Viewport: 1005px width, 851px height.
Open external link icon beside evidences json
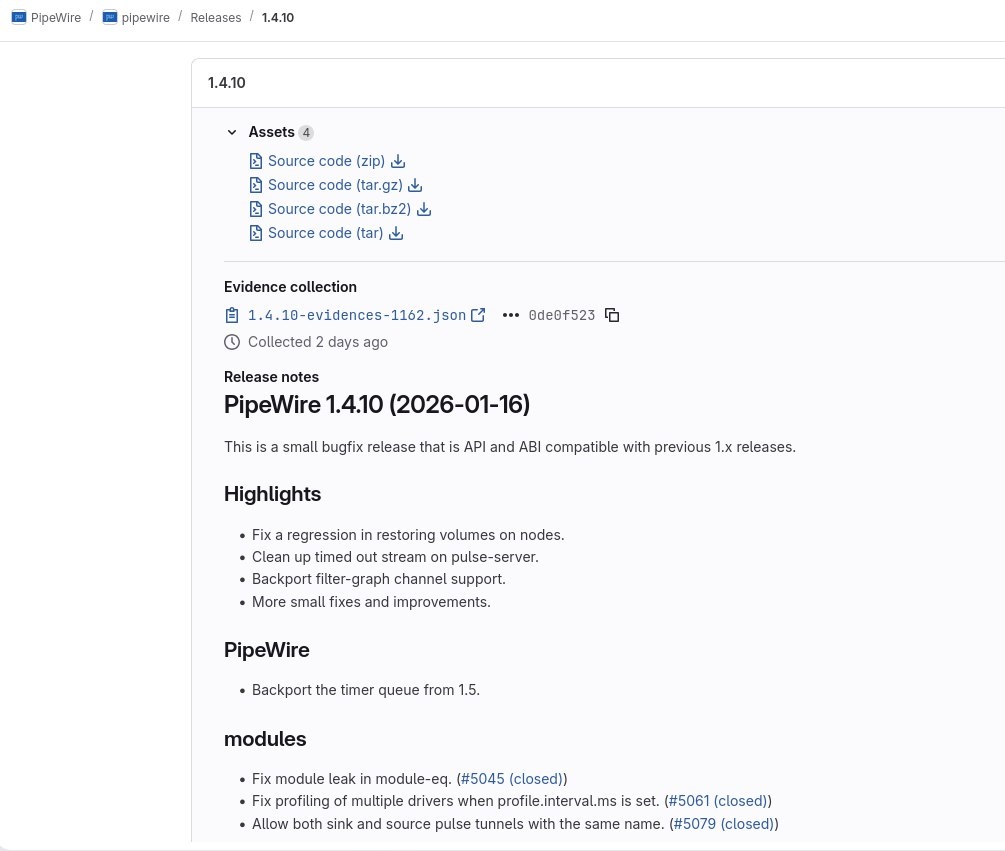coord(478,315)
